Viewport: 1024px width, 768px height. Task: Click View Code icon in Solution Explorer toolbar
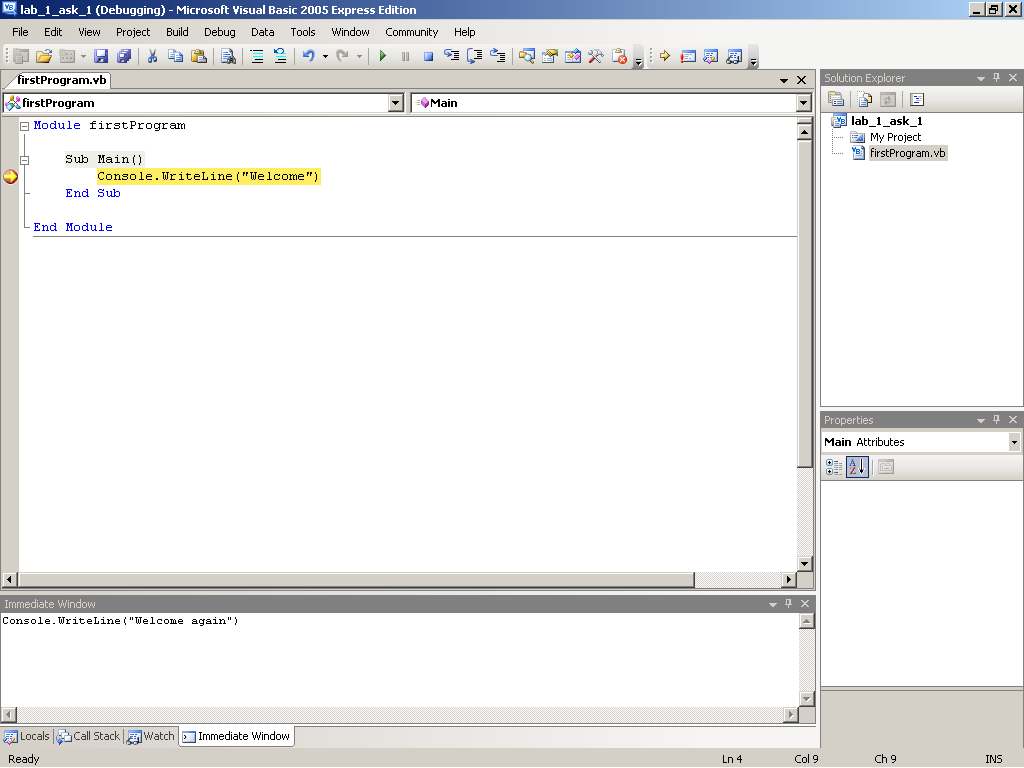(917, 99)
